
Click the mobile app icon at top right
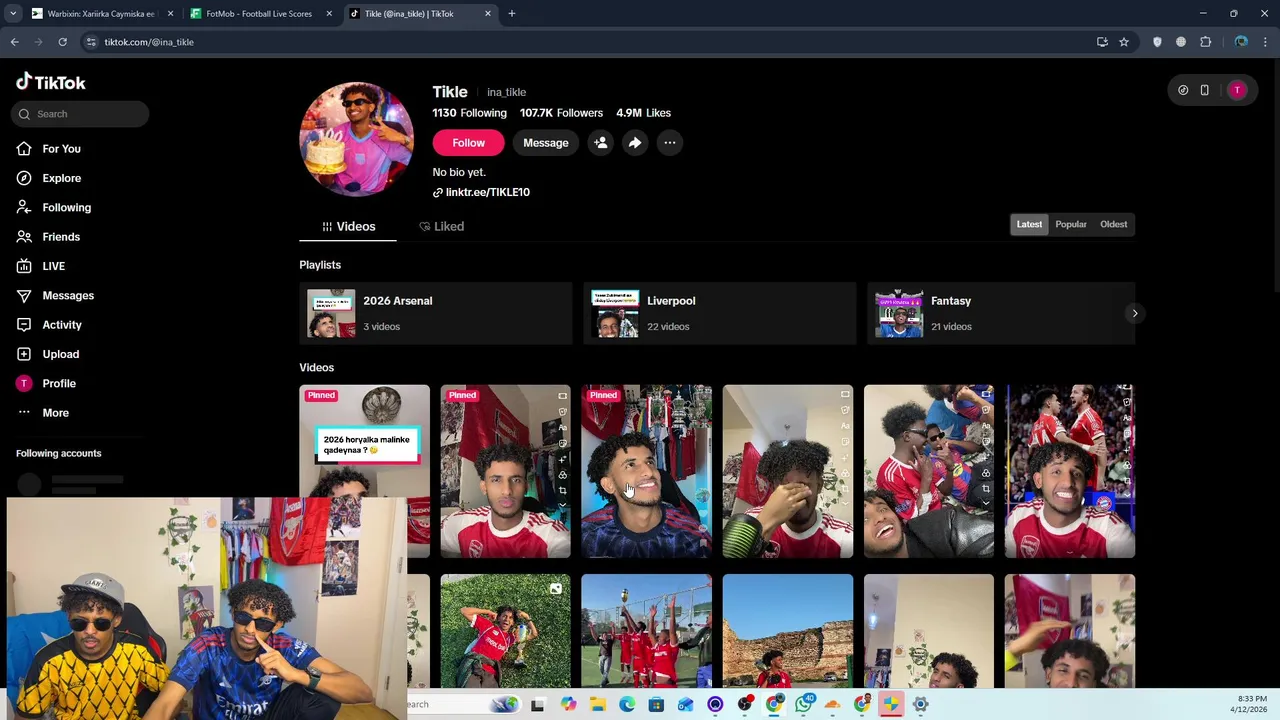coord(1204,90)
